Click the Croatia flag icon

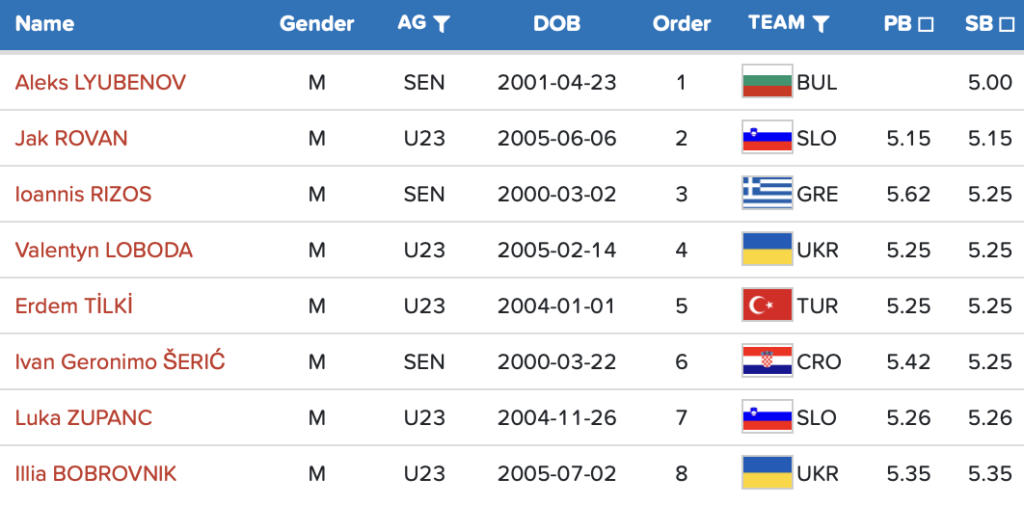(x=767, y=362)
